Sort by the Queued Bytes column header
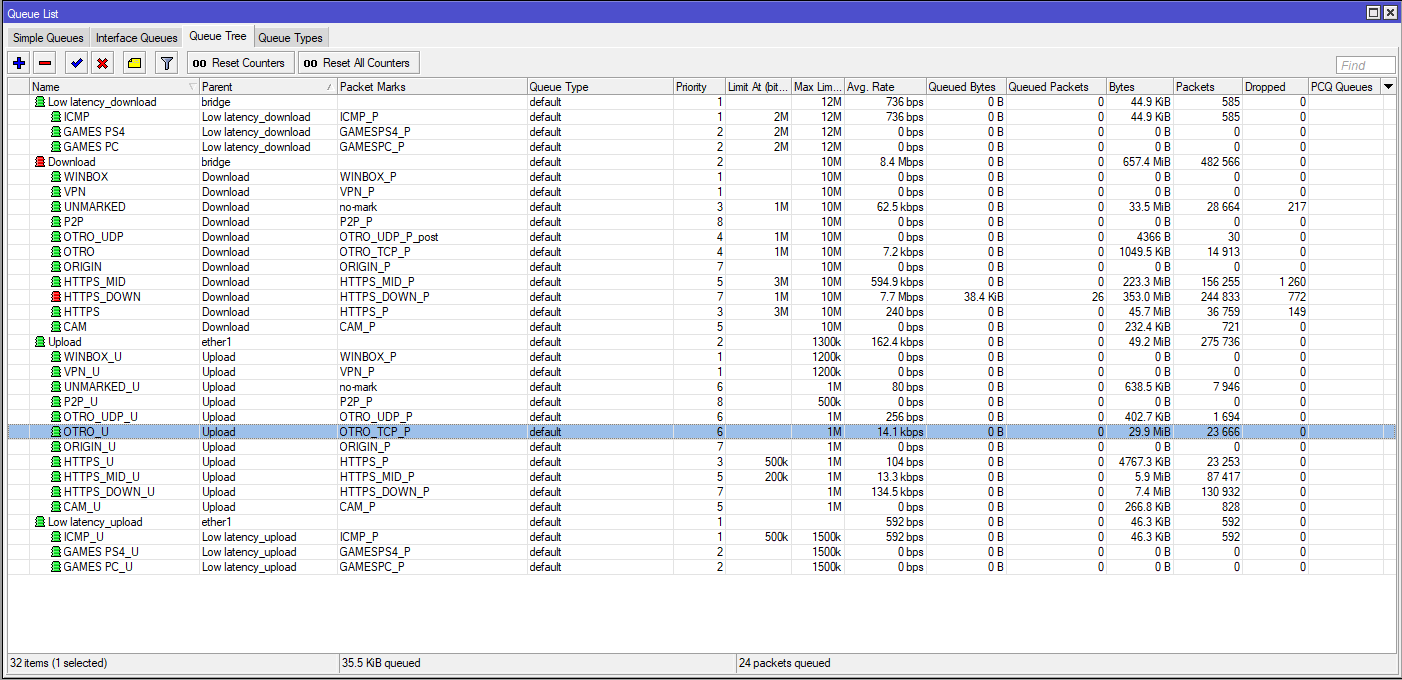1402x680 pixels. tap(966, 87)
